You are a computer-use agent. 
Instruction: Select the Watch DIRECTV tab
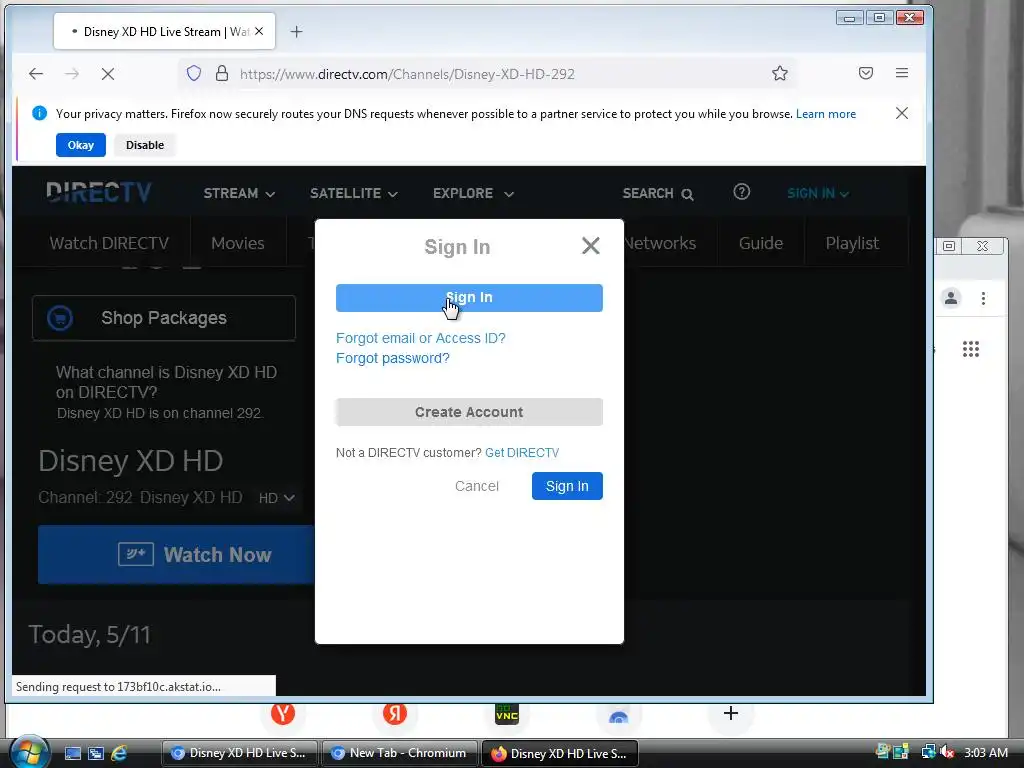click(109, 243)
